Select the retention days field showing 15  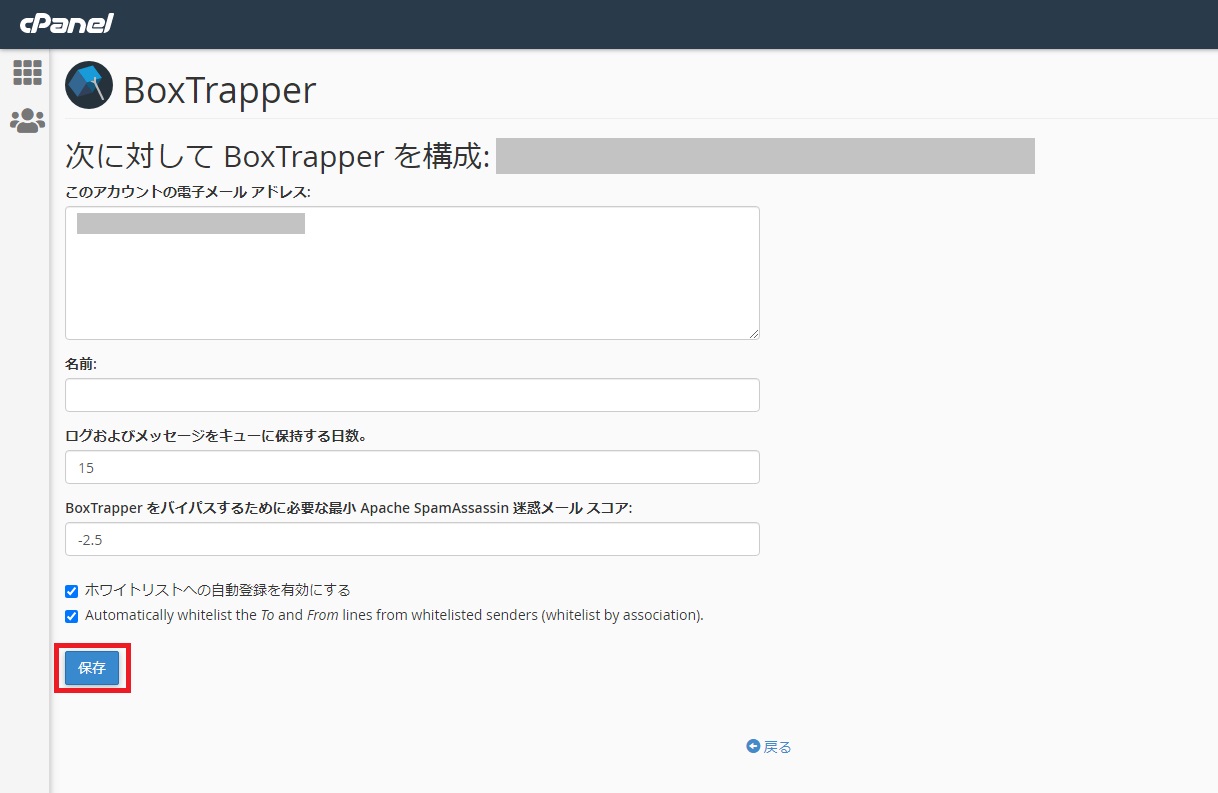[x=412, y=467]
